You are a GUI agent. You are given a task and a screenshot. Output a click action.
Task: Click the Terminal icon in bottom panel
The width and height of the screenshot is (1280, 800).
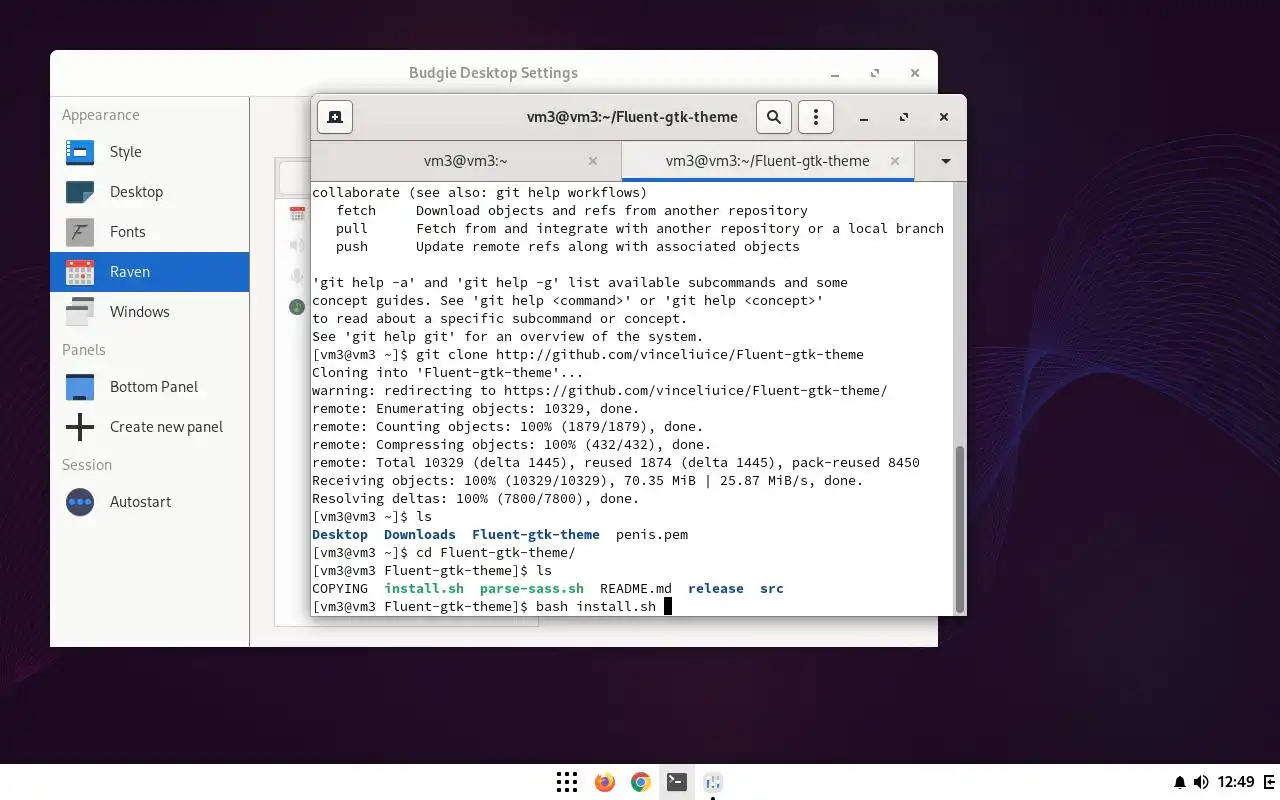[677, 782]
